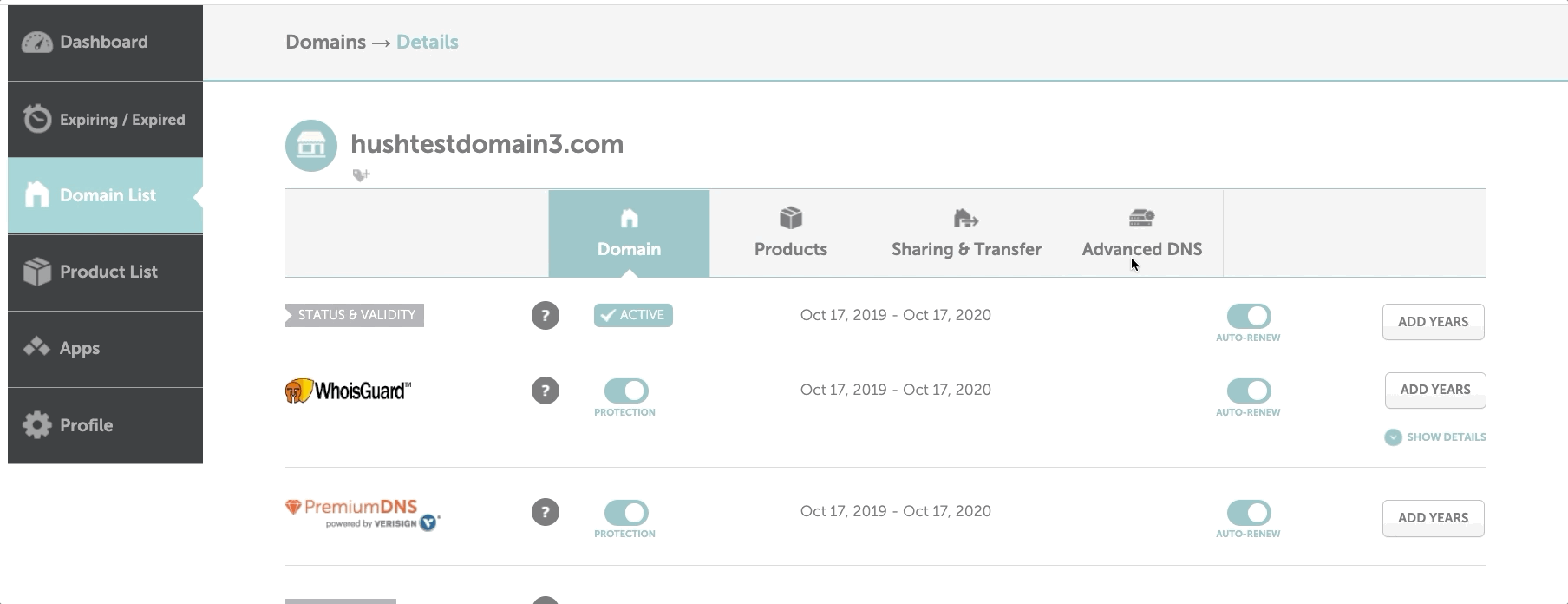This screenshot has width=1568, height=604.
Task: Toggle PremiumDNS protection switch
Action: pyautogui.click(x=625, y=512)
